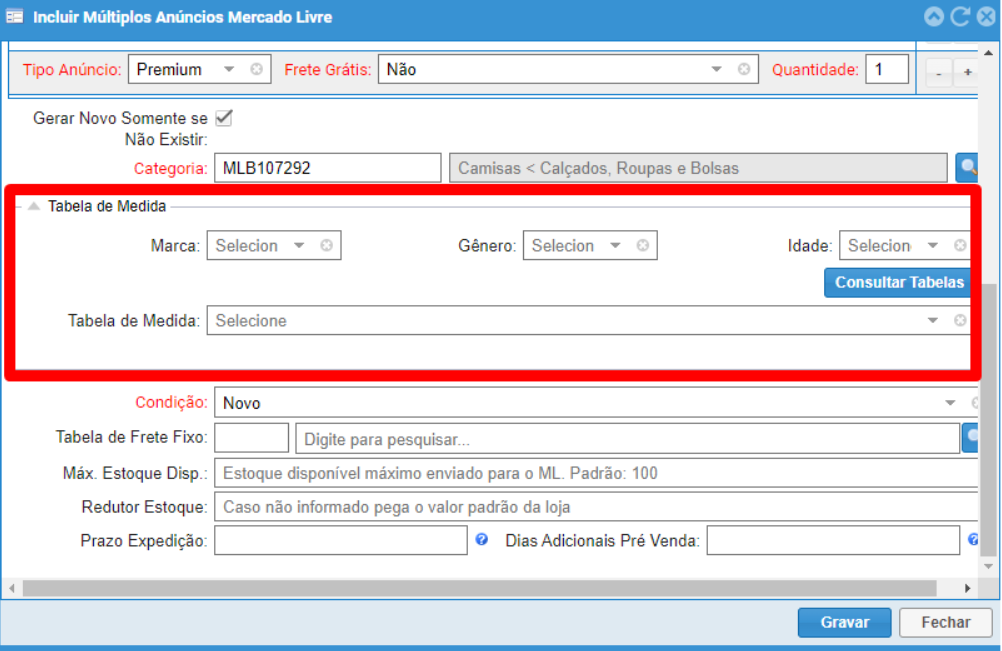This screenshot has height=651, width=1002.
Task: Clear the Marca selection
Action: click(x=327, y=245)
